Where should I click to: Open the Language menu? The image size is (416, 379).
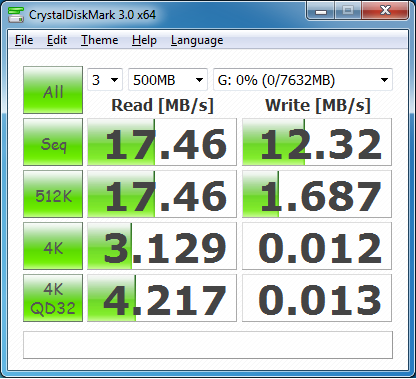(197, 40)
